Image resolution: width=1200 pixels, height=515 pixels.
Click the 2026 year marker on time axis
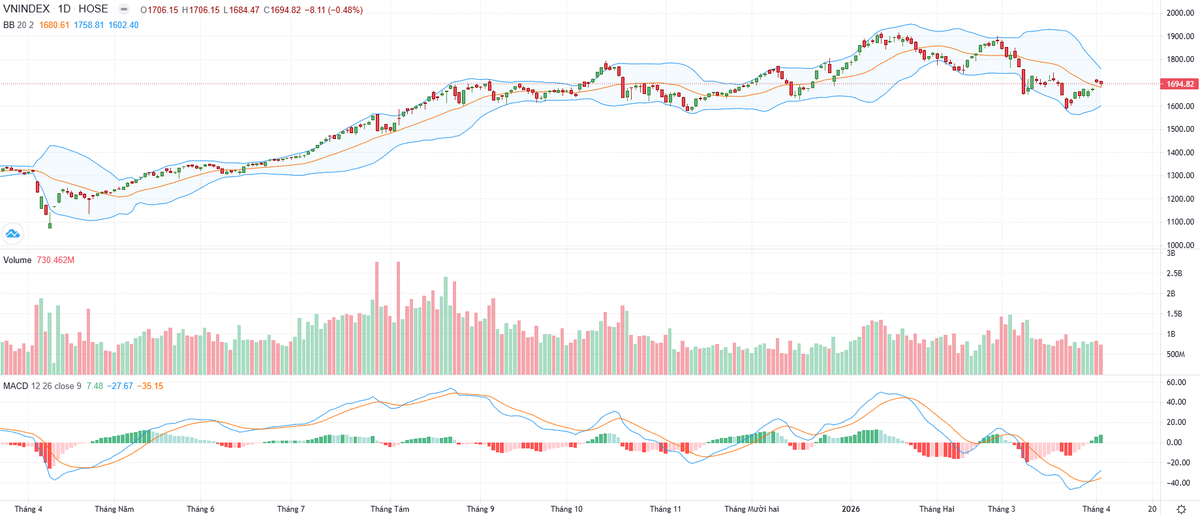(851, 509)
